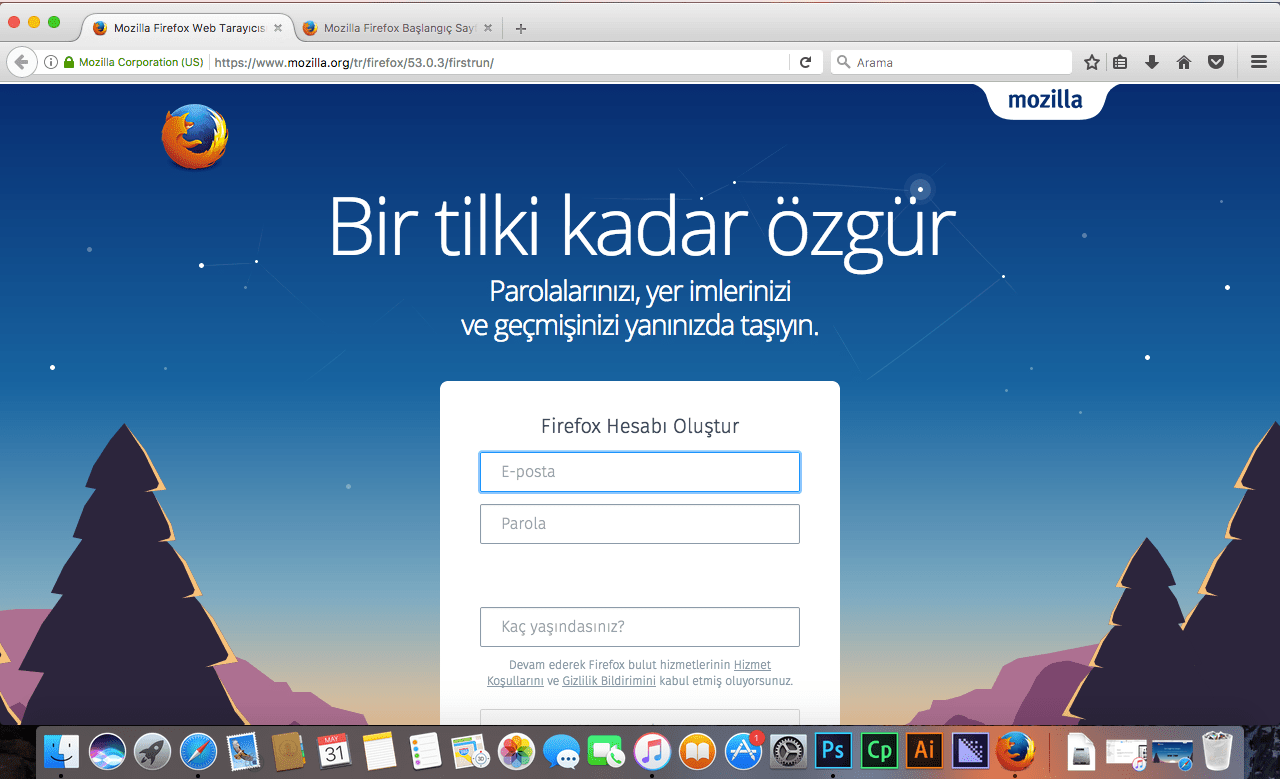This screenshot has height=779, width=1280.
Task: Open the yellow Notes app in Dock
Action: pos(380,751)
